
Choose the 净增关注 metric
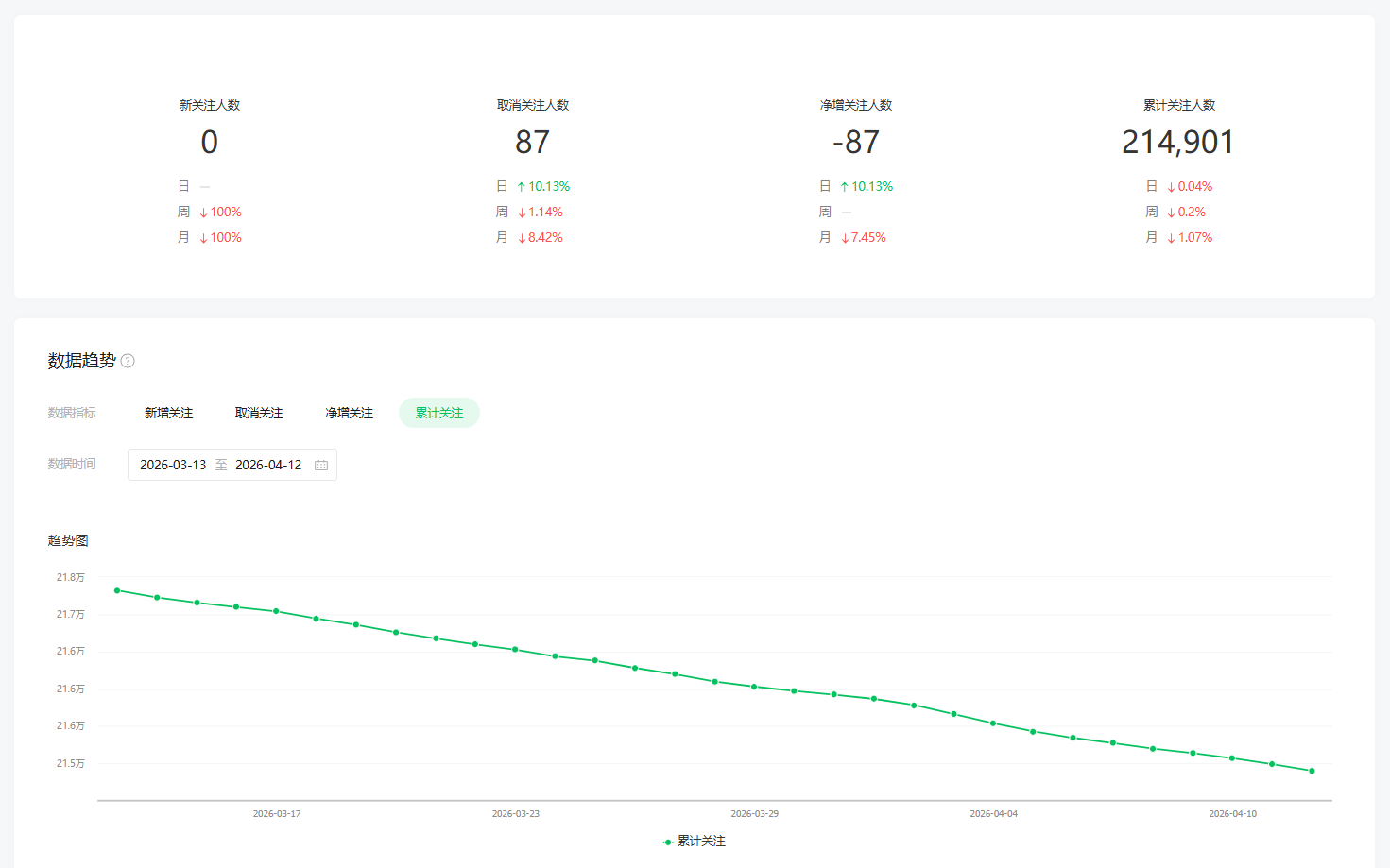tap(350, 413)
